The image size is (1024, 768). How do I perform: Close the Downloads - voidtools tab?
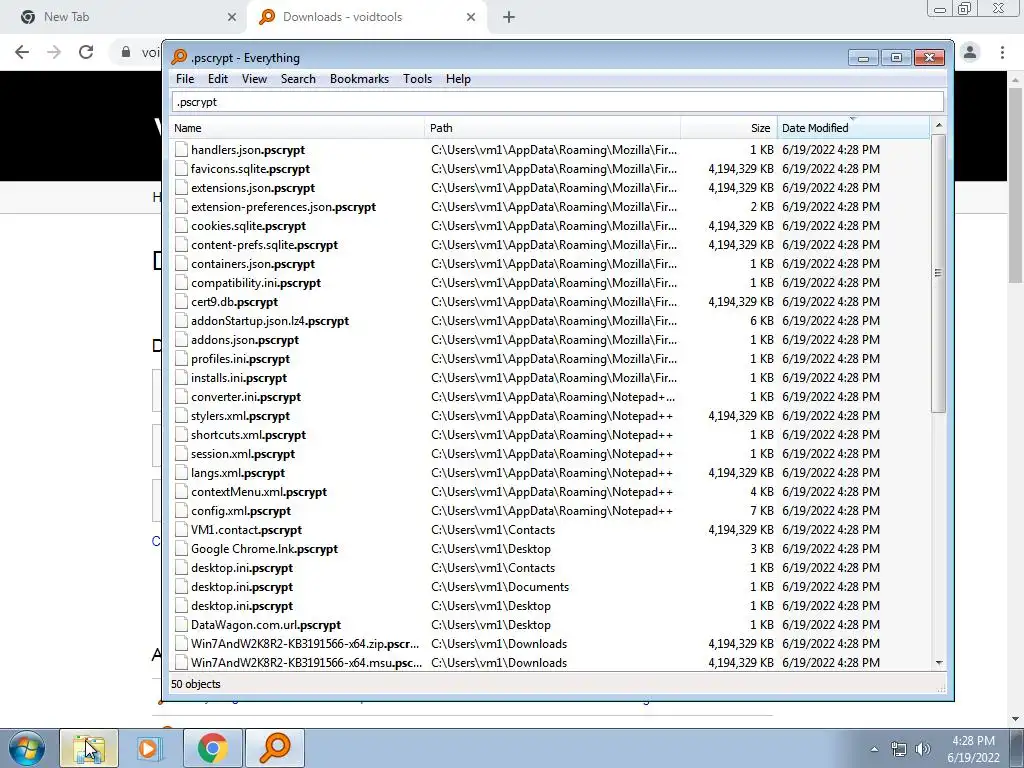[x=471, y=17]
